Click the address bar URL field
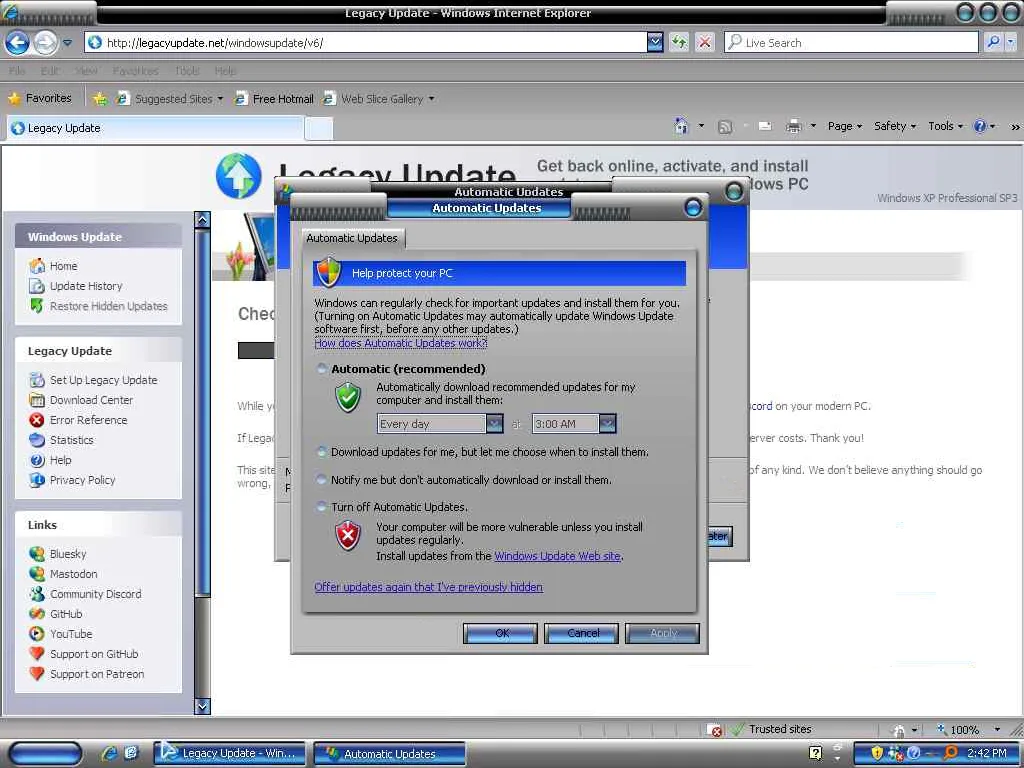The height and width of the screenshot is (768, 1024). coord(366,42)
